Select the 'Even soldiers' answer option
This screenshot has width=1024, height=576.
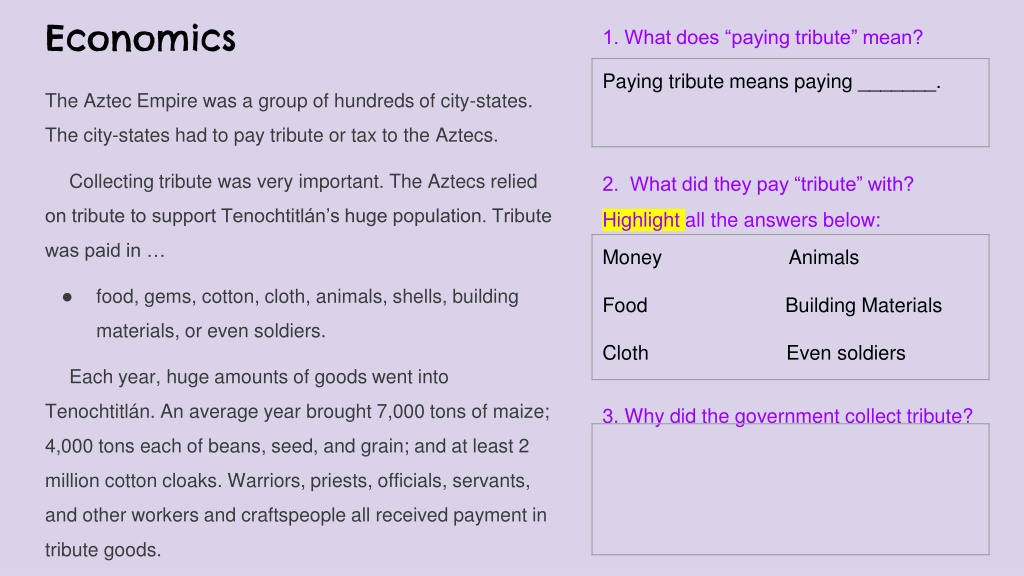(x=846, y=353)
